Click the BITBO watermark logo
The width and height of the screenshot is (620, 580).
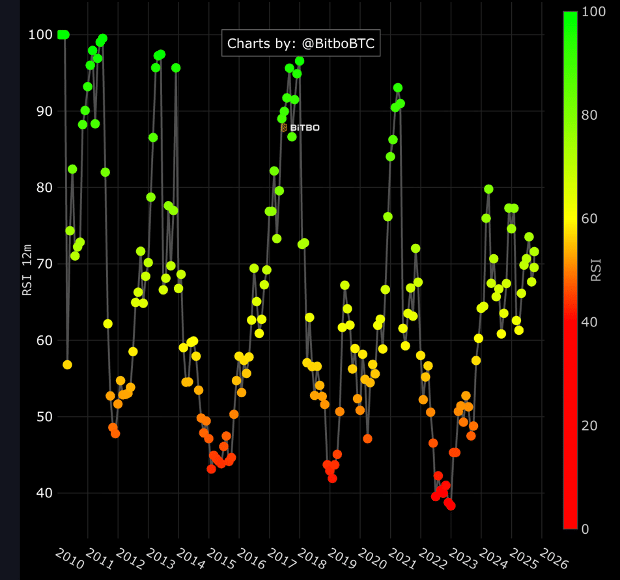(300, 127)
